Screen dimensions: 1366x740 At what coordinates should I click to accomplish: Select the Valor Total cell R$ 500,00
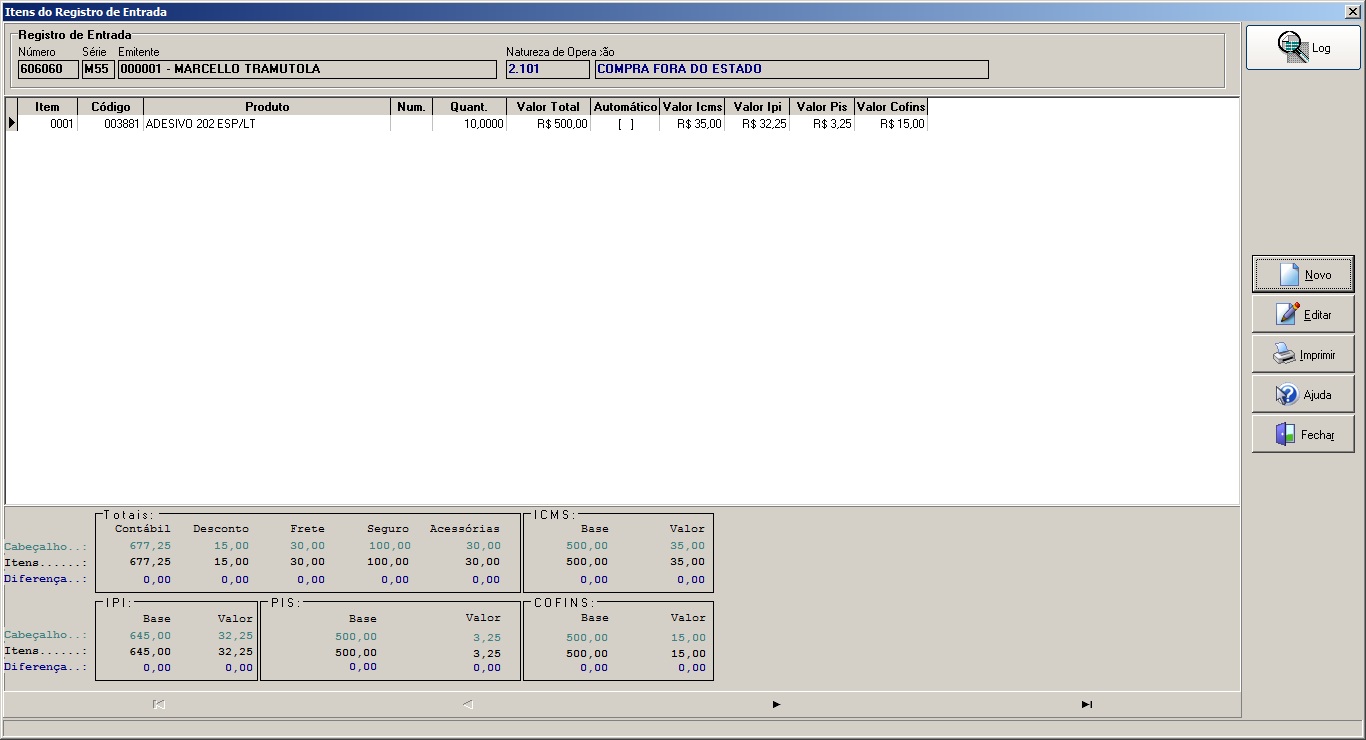pos(548,124)
